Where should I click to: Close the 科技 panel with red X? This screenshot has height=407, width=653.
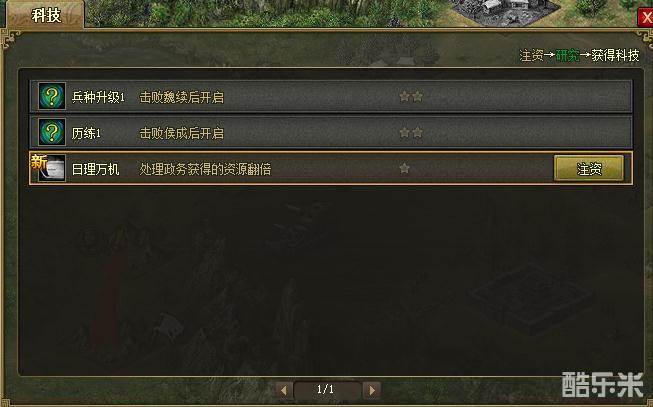tap(646, 18)
